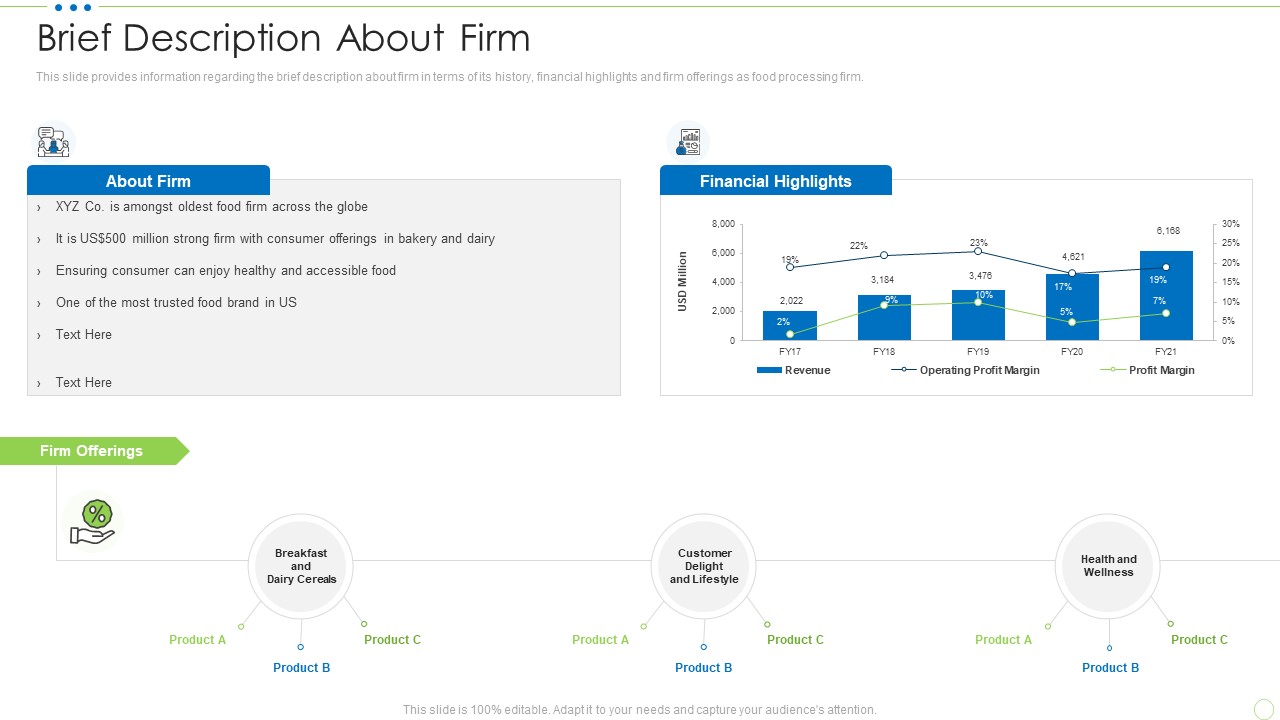Click the green Firm Offerings arrow label
Viewport: 1280px width, 720px height.
click(x=94, y=451)
